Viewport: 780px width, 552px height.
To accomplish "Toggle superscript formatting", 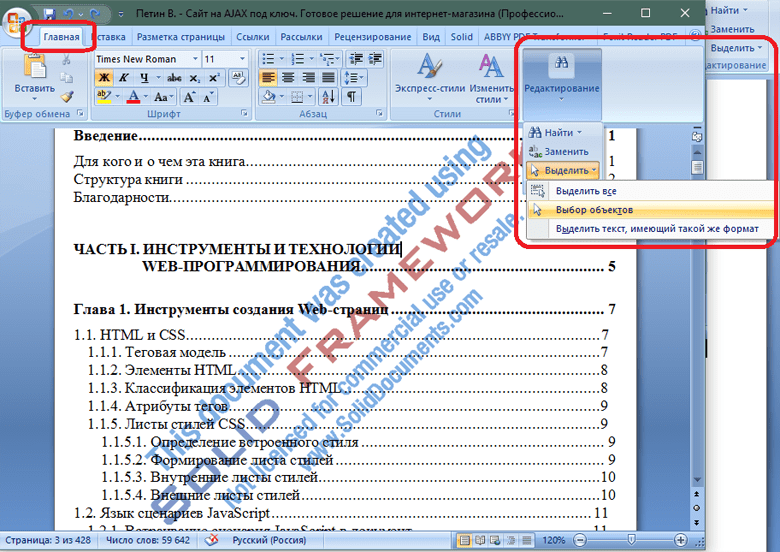I will [x=214, y=78].
